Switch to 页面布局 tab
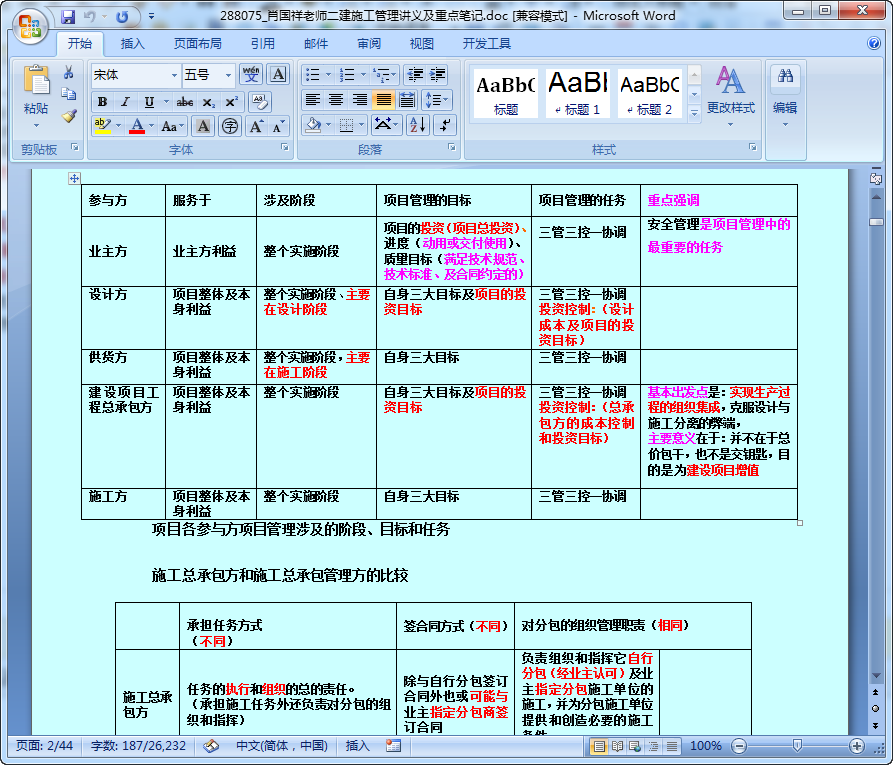The width and height of the screenshot is (893, 765). click(198, 43)
